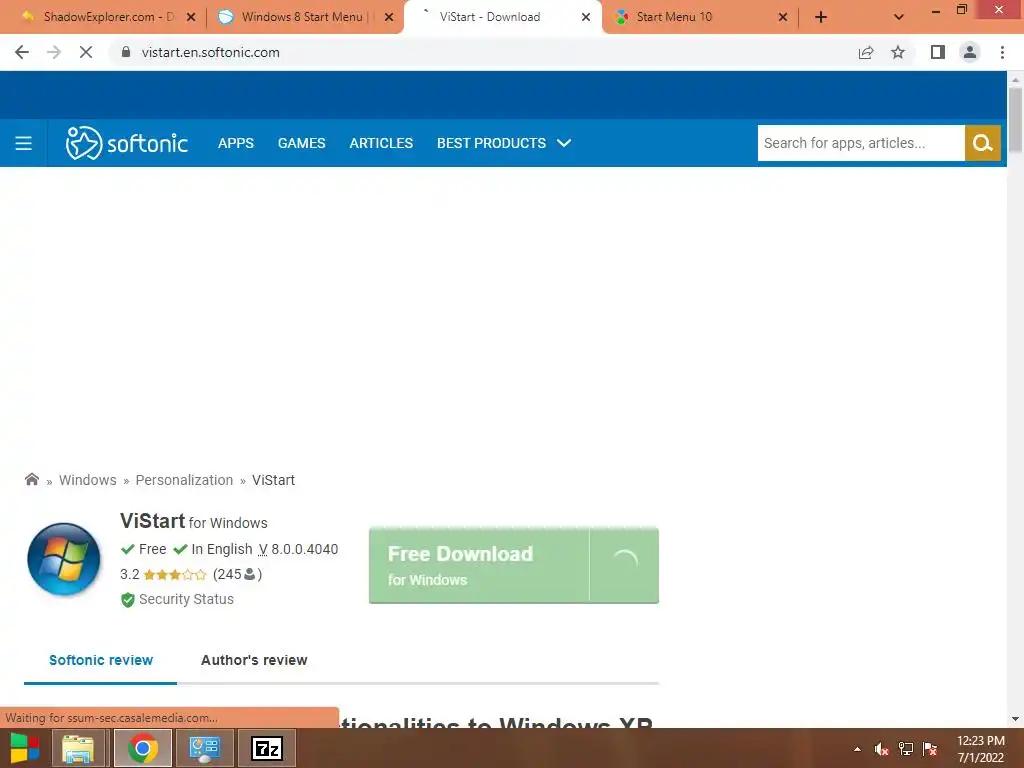Open the GAMES menu

pos(302,143)
